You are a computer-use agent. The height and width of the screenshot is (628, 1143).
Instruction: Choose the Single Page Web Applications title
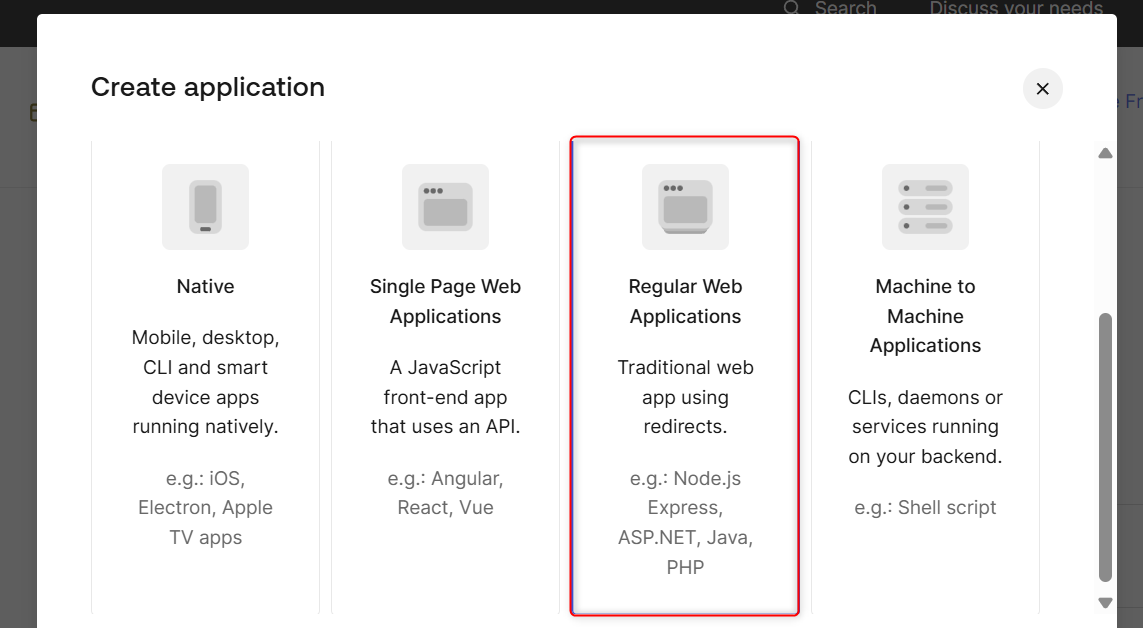click(x=445, y=301)
